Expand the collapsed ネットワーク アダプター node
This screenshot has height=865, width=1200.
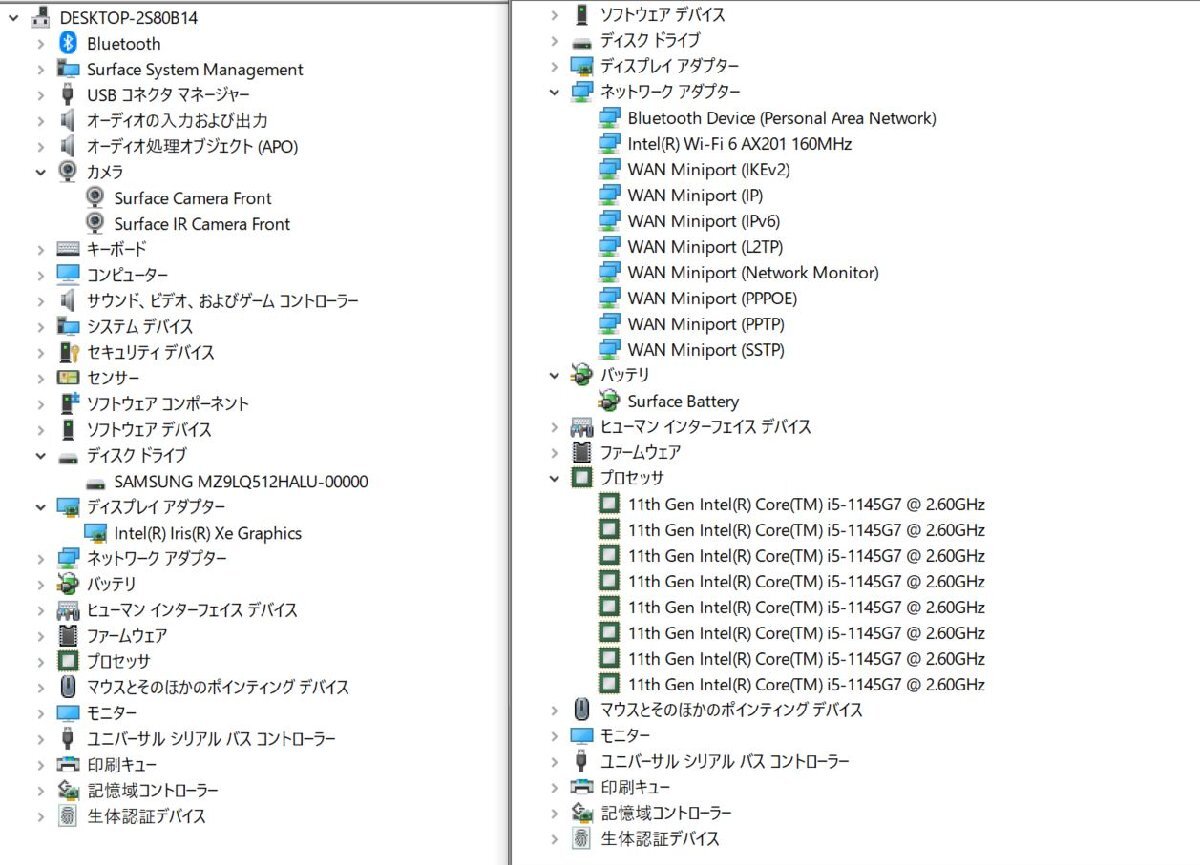[x=40, y=558]
